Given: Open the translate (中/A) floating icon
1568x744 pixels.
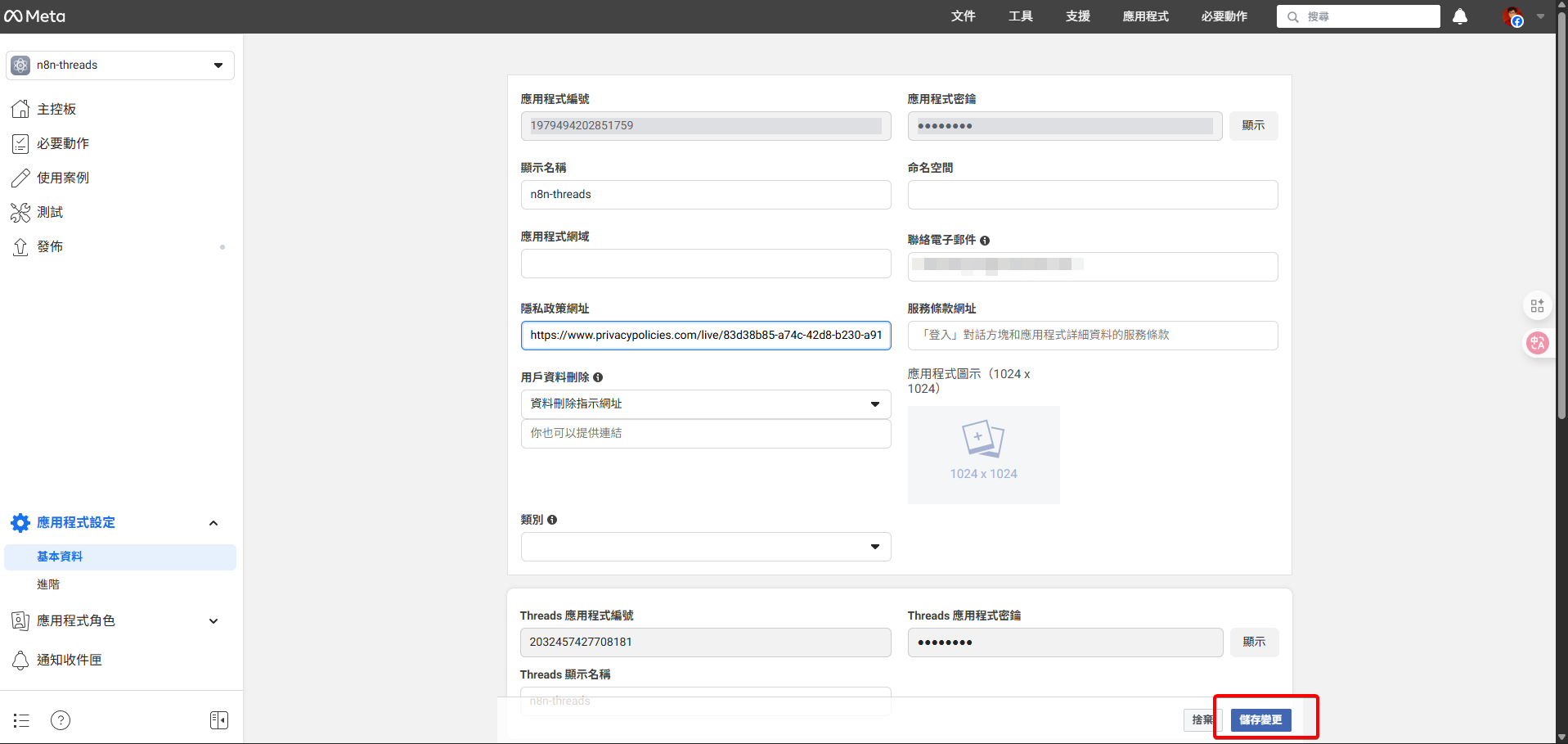Looking at the screenshot, I should (x=1537, y=343).
